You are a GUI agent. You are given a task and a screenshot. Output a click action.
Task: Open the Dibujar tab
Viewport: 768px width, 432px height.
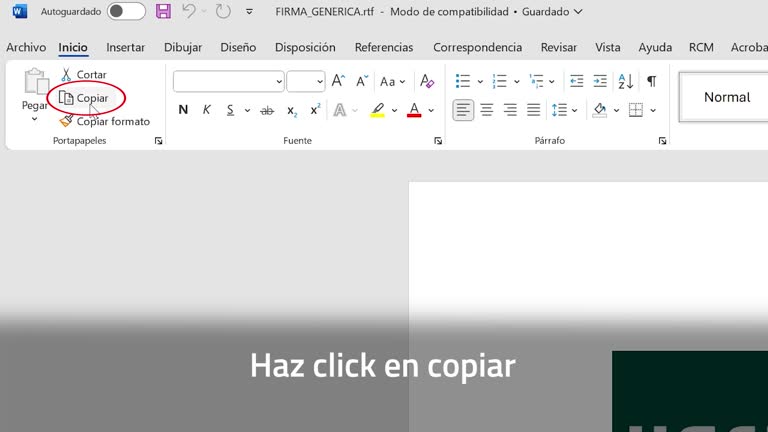183,48
